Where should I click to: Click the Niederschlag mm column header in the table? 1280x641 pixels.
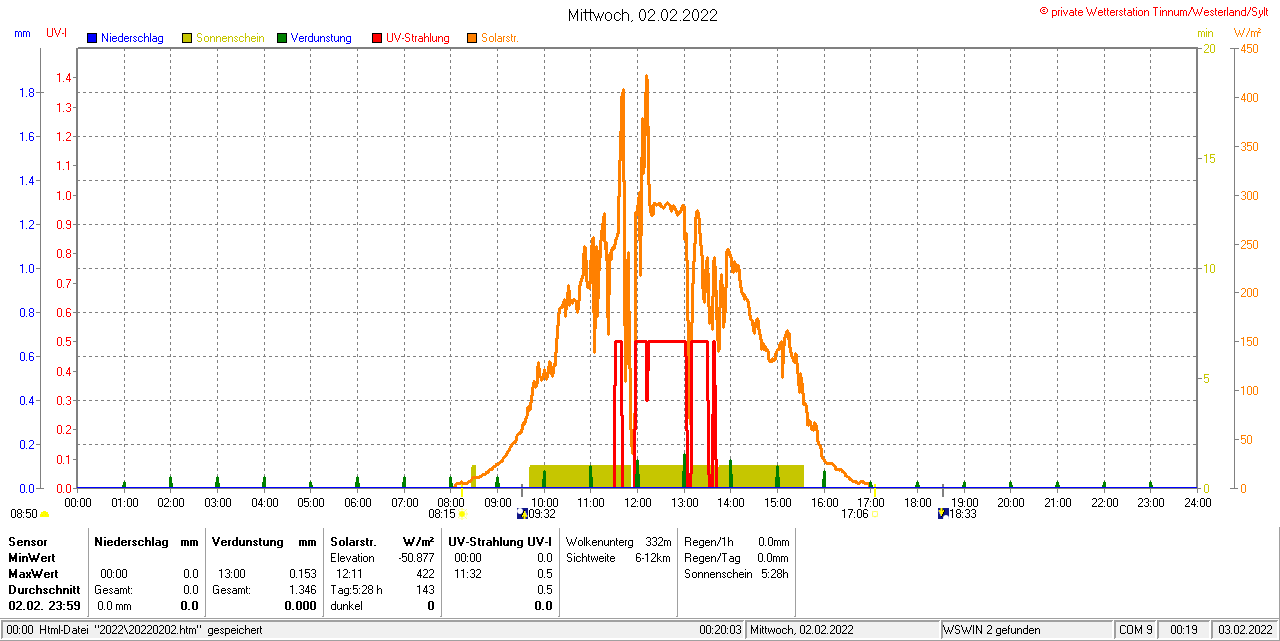146,541
